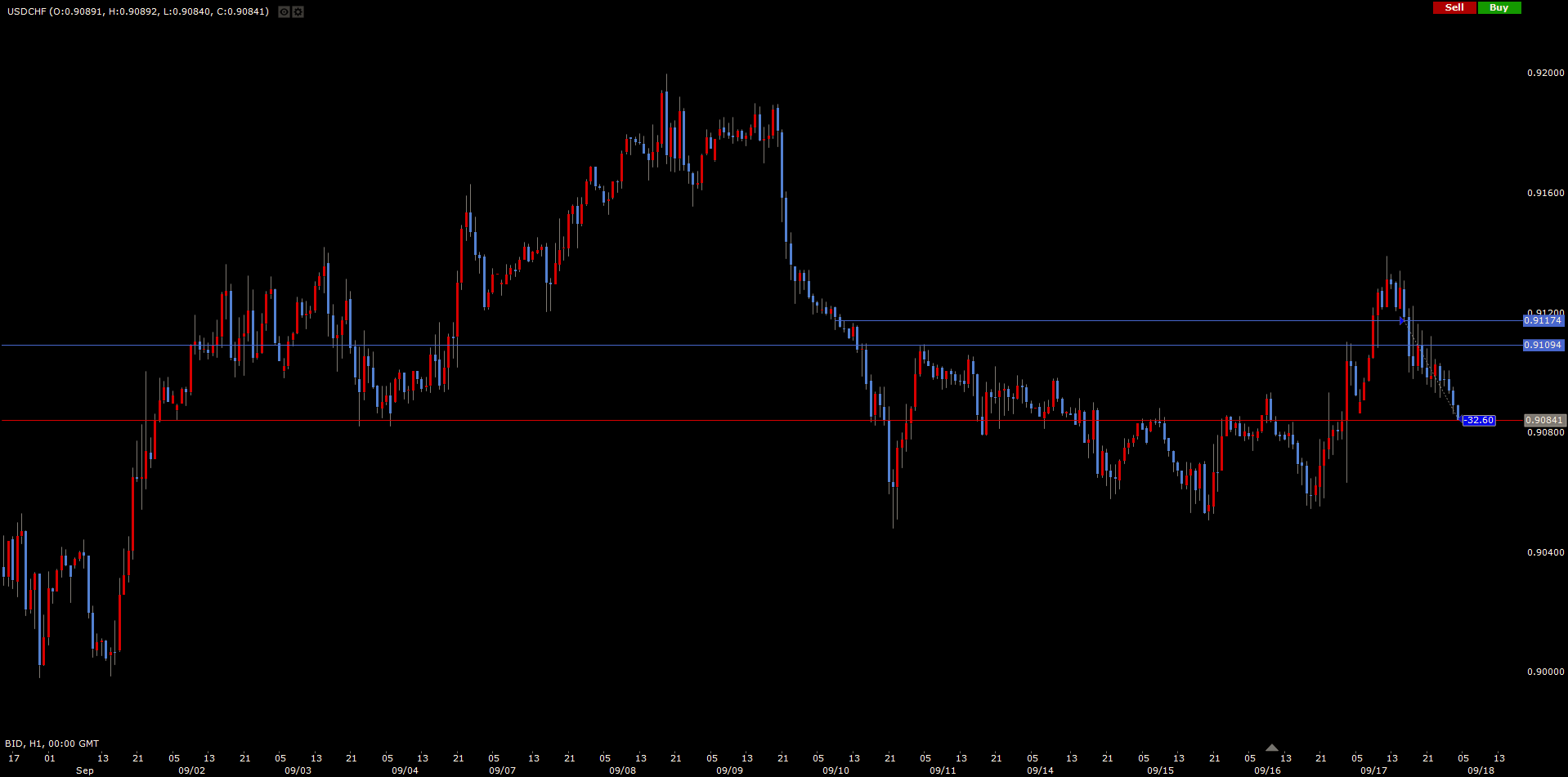Click the 09/14 date on time axis

coord(1040,770)
